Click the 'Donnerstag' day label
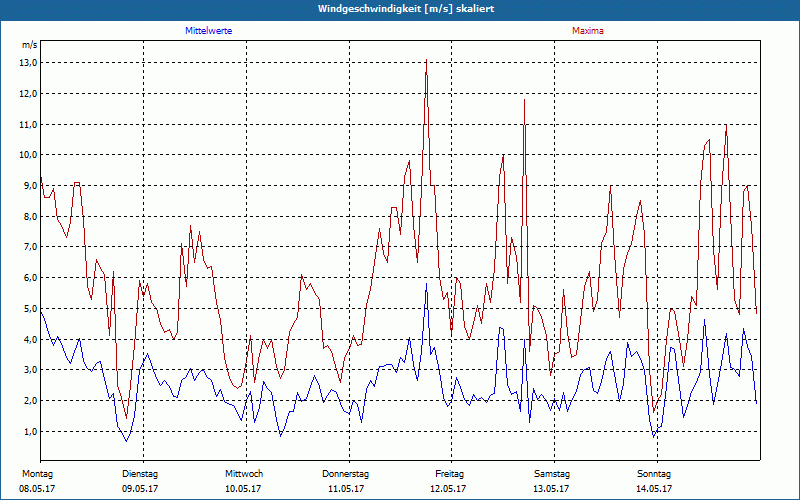The image size is (800, 500). click(345, 474)
